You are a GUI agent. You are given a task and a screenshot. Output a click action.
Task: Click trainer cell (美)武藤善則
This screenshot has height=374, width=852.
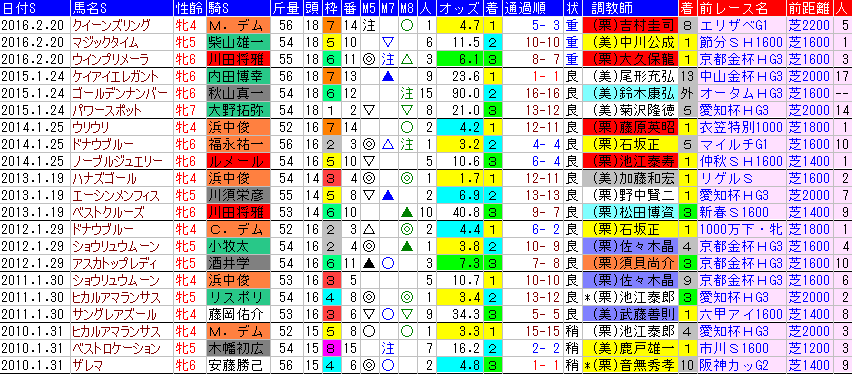point(629,314)
